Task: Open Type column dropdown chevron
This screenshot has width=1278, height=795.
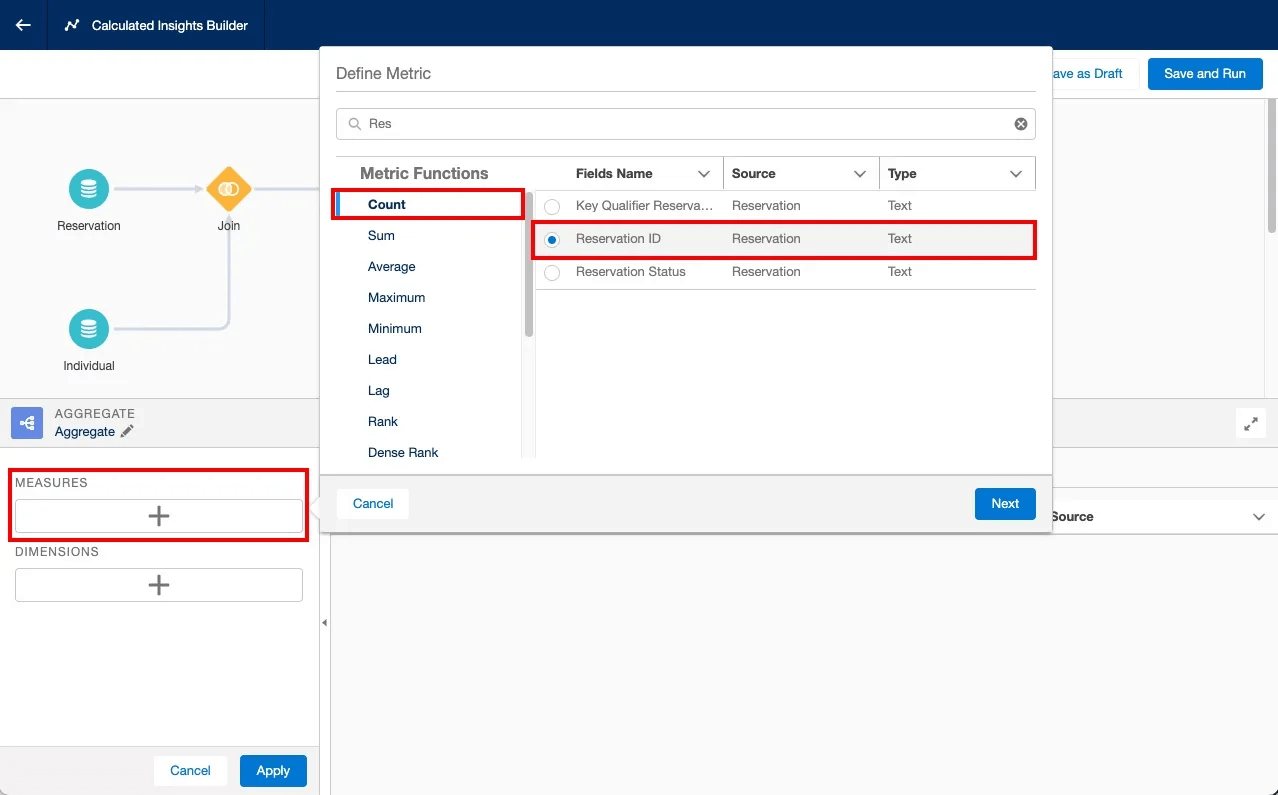Action: (x=1016, y=174)
